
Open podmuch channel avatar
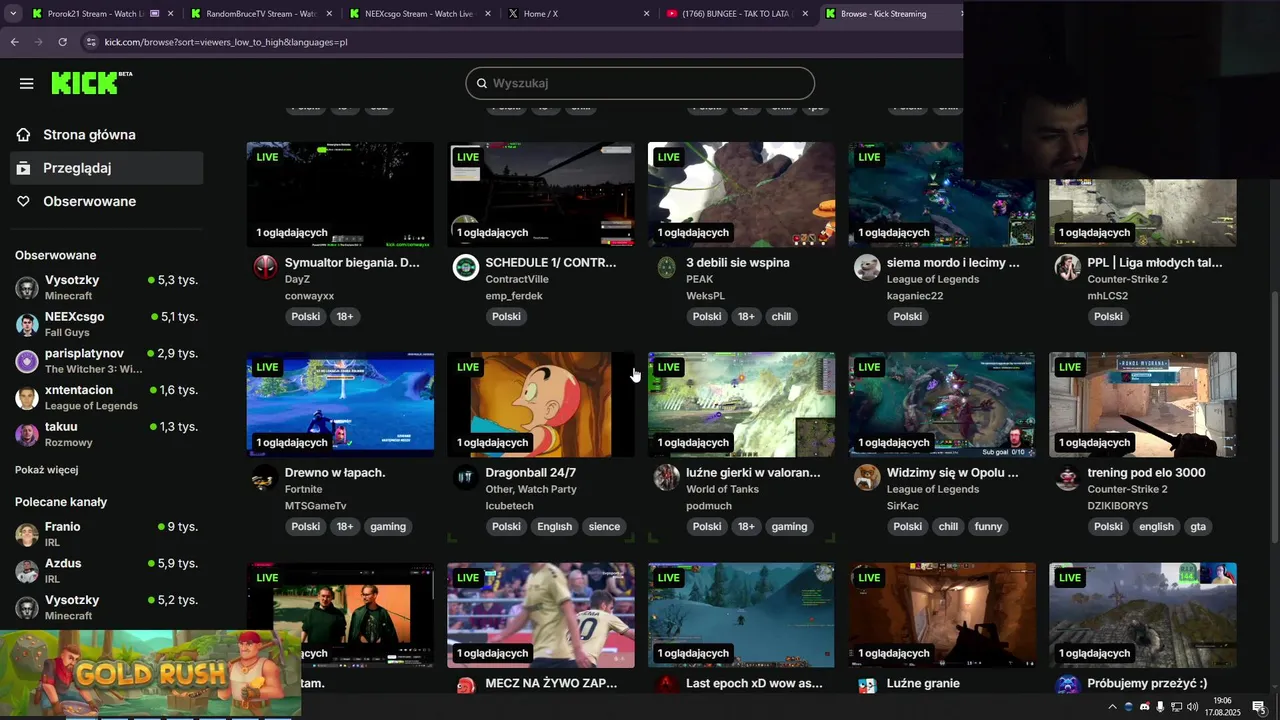coord(667,477)
